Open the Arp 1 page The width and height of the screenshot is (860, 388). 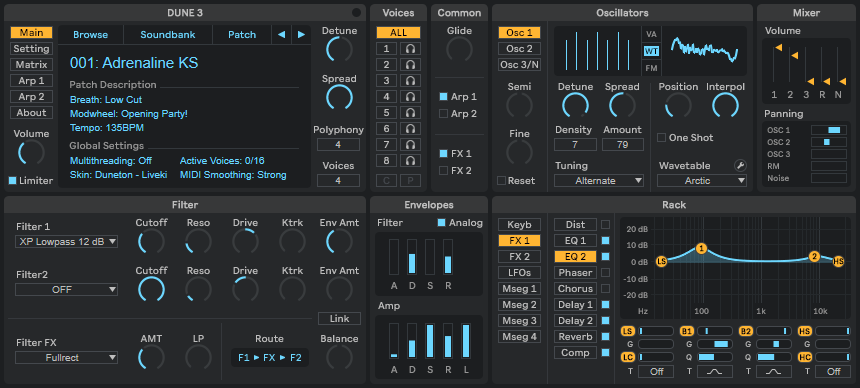click(31, 81)
